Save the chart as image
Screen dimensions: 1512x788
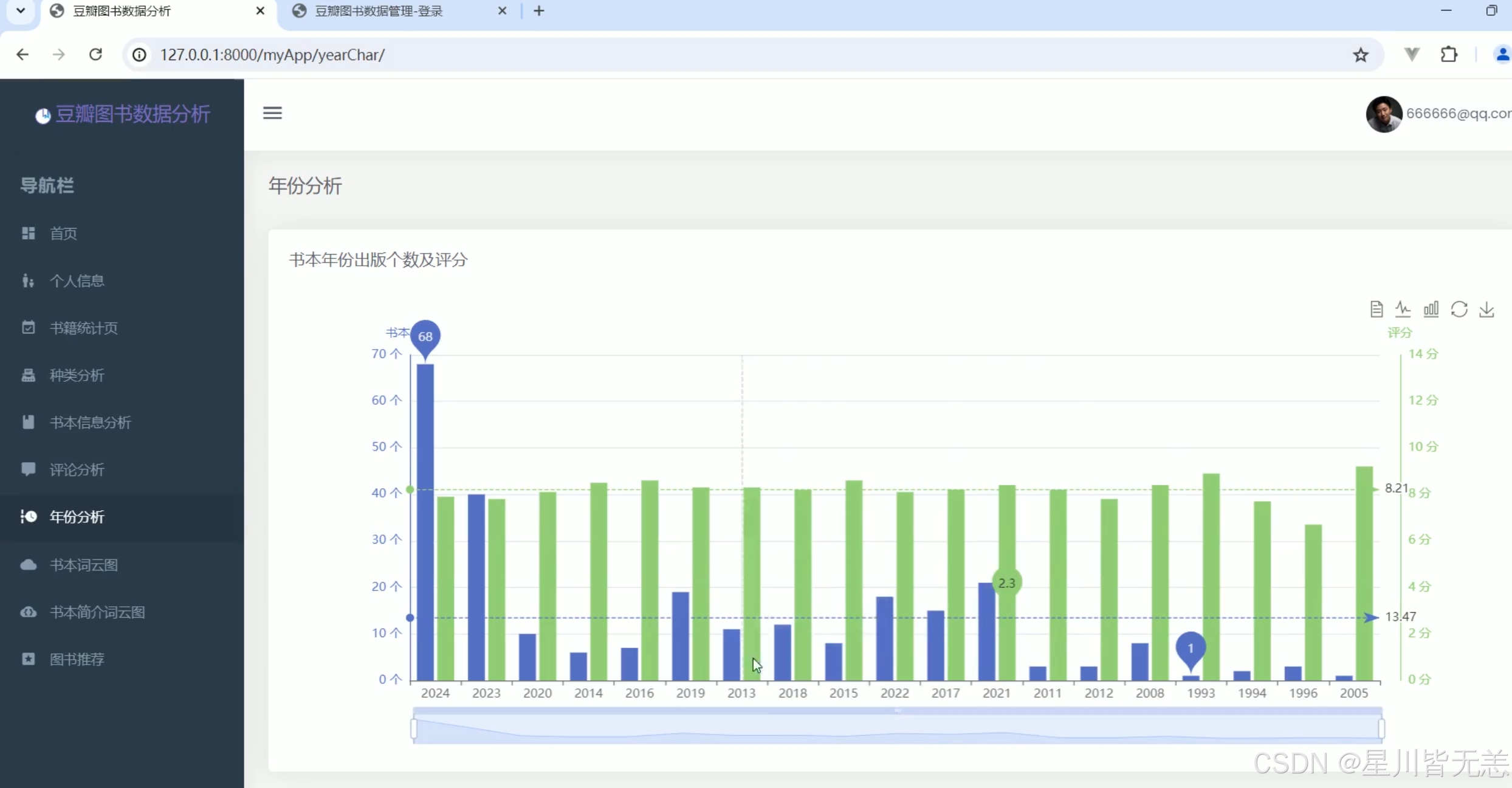pyautogui.click(x=1486, y=309)
